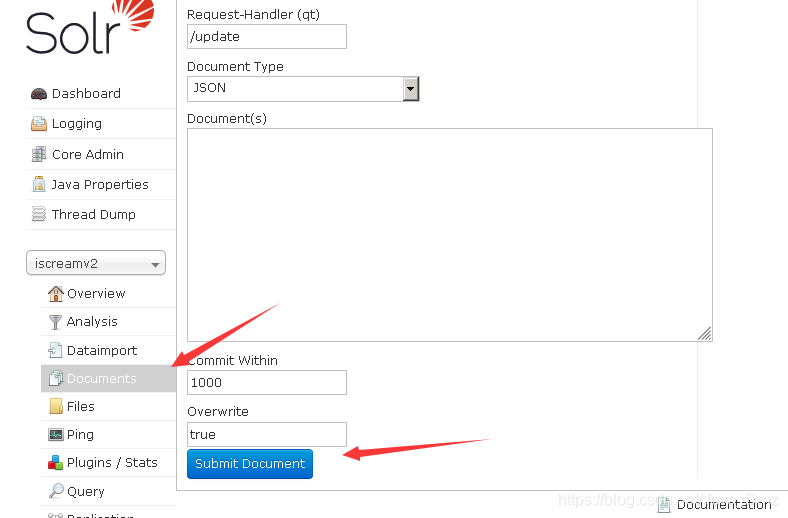This screenshot has height=518, width=788.
Task: Open Thread Dump page
Action: (94, 215)
